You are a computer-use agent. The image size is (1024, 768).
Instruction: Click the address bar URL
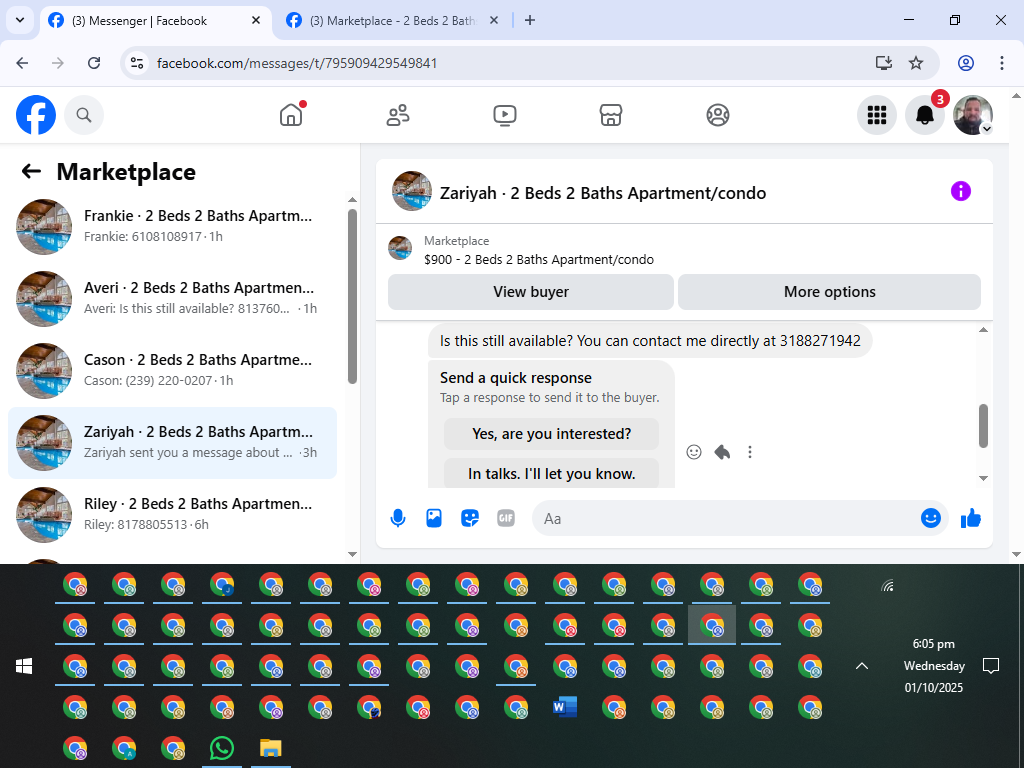click(297, 63)
